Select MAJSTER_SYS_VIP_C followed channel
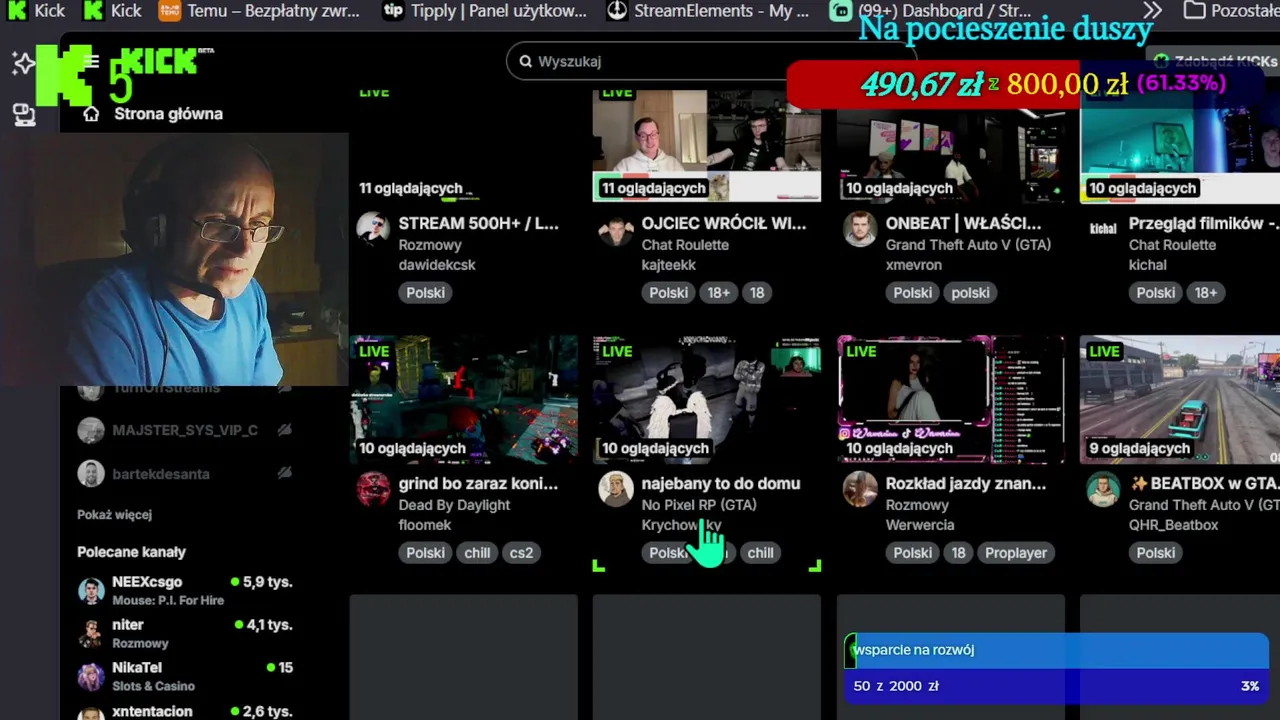The image size is (1280, 720). tap(185, 430)
